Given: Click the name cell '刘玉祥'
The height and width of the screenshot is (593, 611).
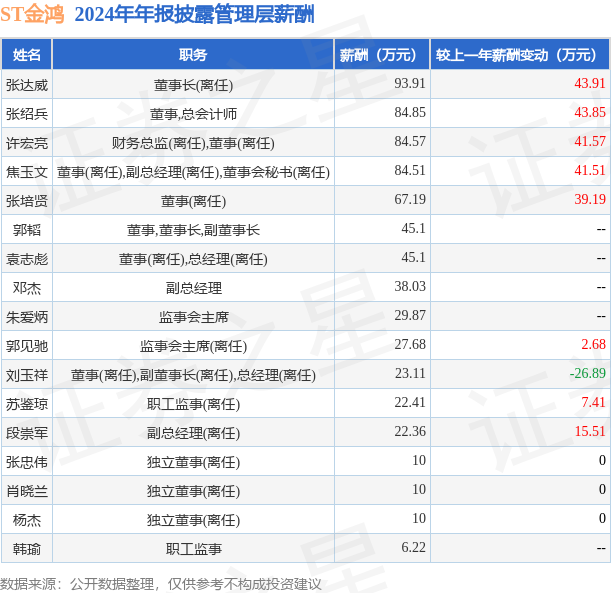Looking at the screenshot, I should pos(26,375).
